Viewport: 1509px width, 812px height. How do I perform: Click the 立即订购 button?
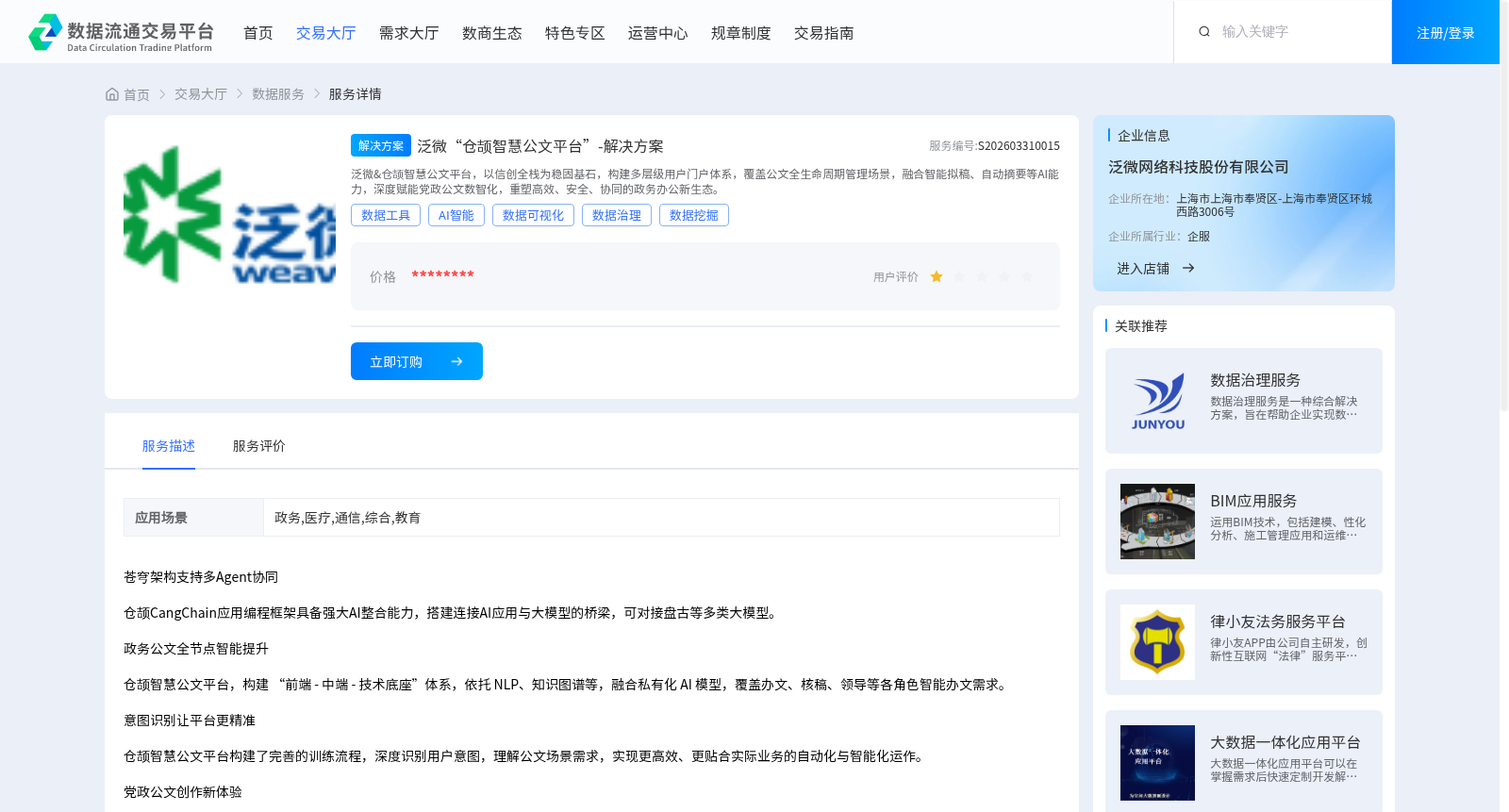[417, 361]
